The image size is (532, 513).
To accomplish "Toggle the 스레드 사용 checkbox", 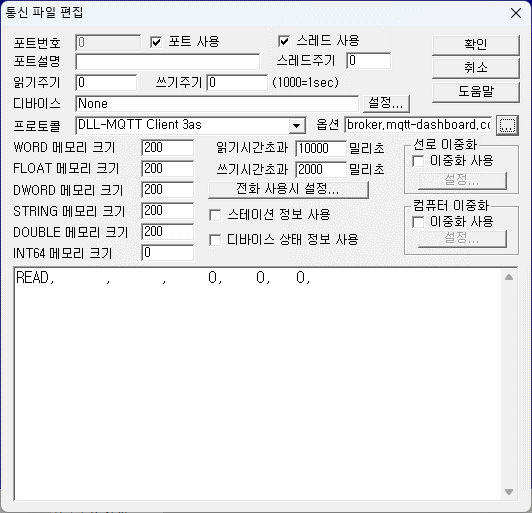I will (x=284, y=41).
